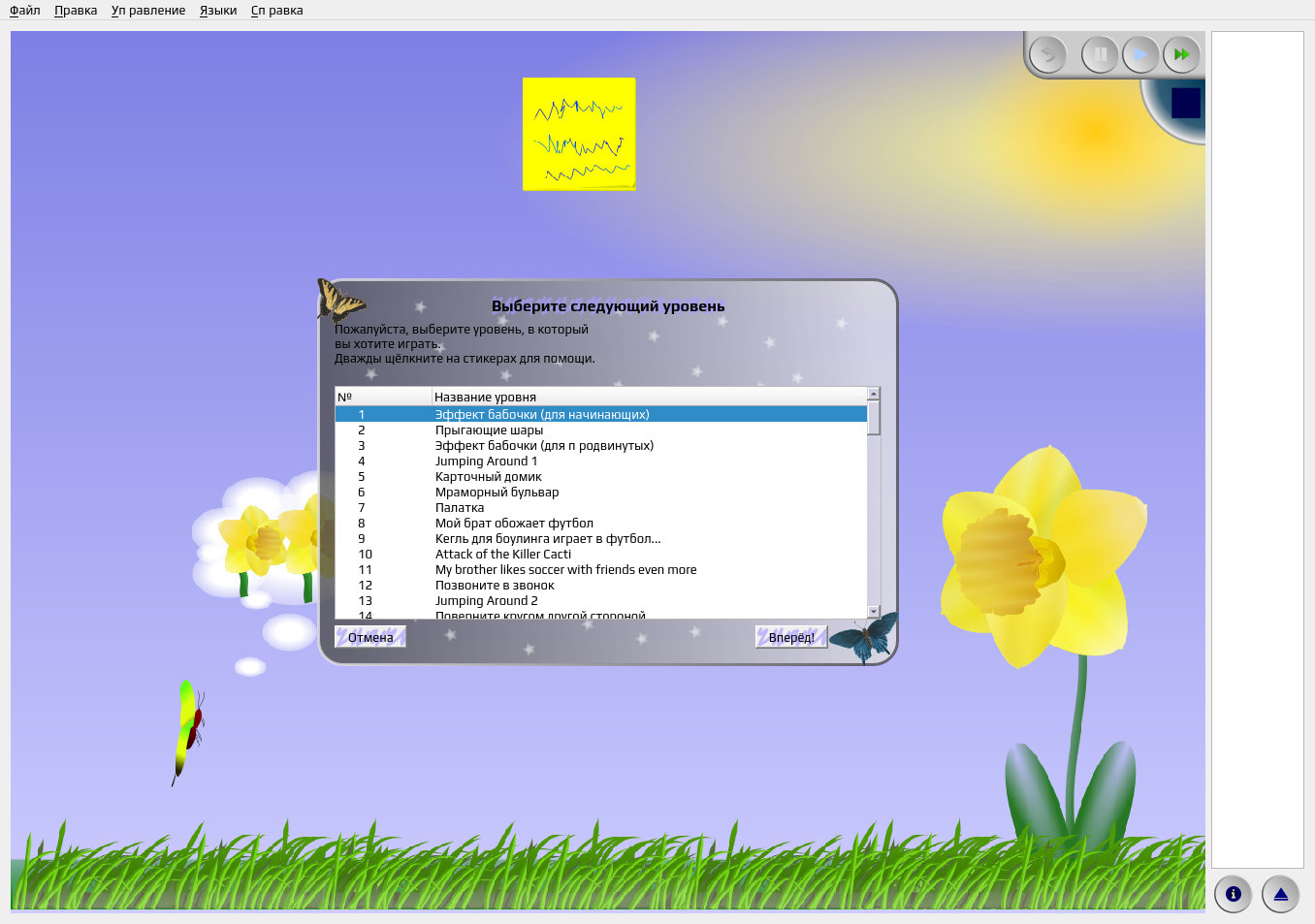Open the Управление menu
Viewport: 1315px width, 924px height.
[148, 11]
